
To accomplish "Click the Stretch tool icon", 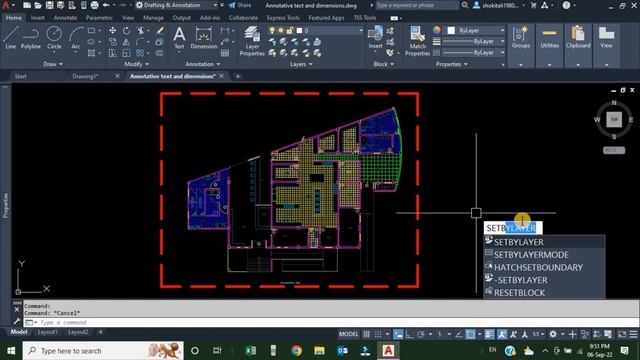I will (x=113, y=53).
